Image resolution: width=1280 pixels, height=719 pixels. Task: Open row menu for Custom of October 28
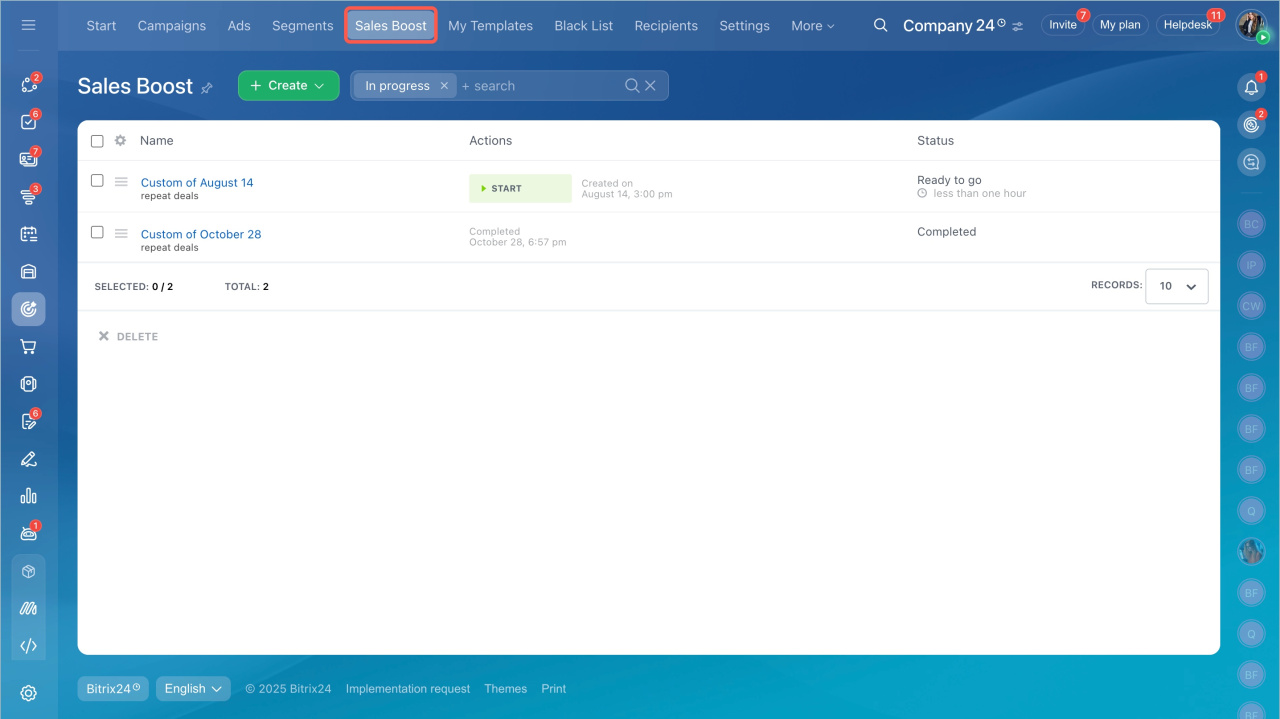tap(121, 233)
